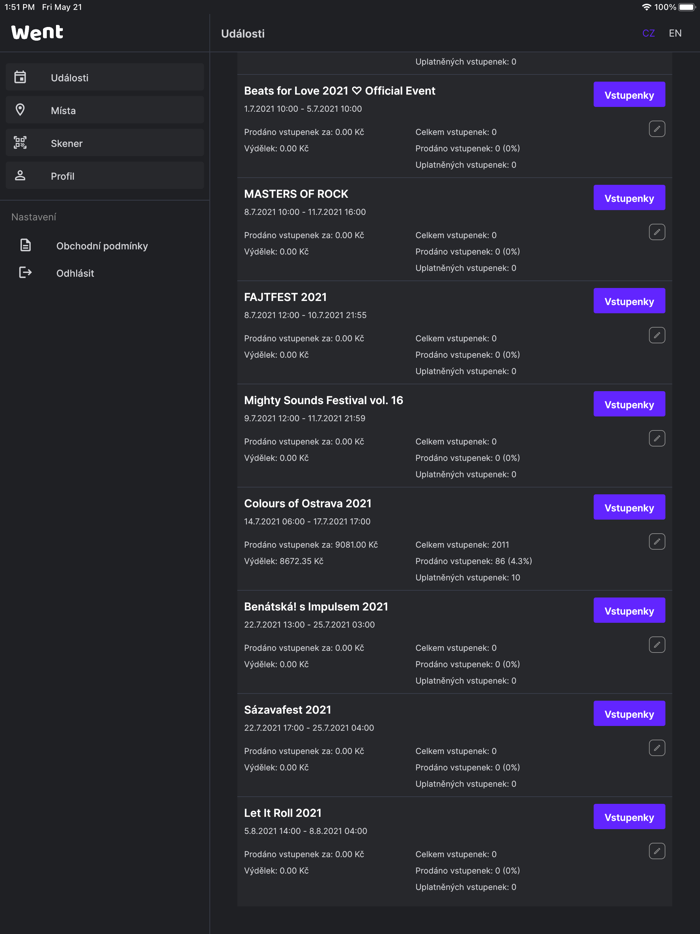Click the Odhlásit logout icon
Screen dimensions: 700x934
coord(26,273)
